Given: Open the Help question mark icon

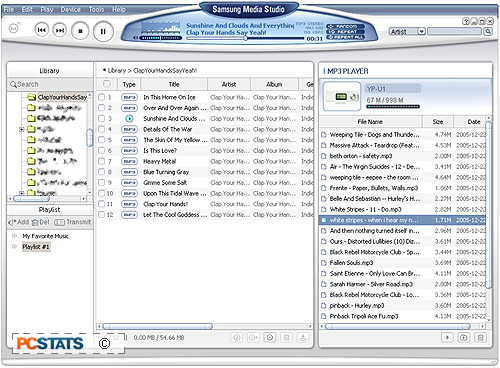Looking at the screenshot, I should pos(466,22).
